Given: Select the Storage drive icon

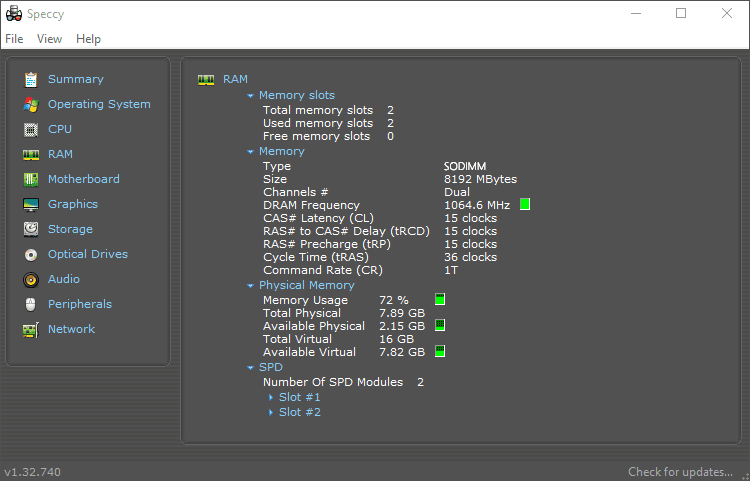Looking at the screenshot, I should point(31,229).
